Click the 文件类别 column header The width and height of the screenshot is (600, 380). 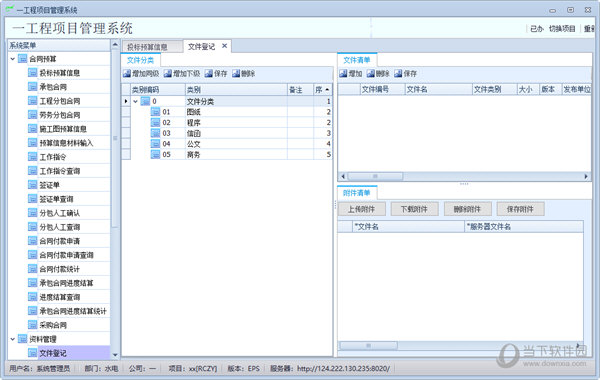pyautogui.click(x=494, y=89)
